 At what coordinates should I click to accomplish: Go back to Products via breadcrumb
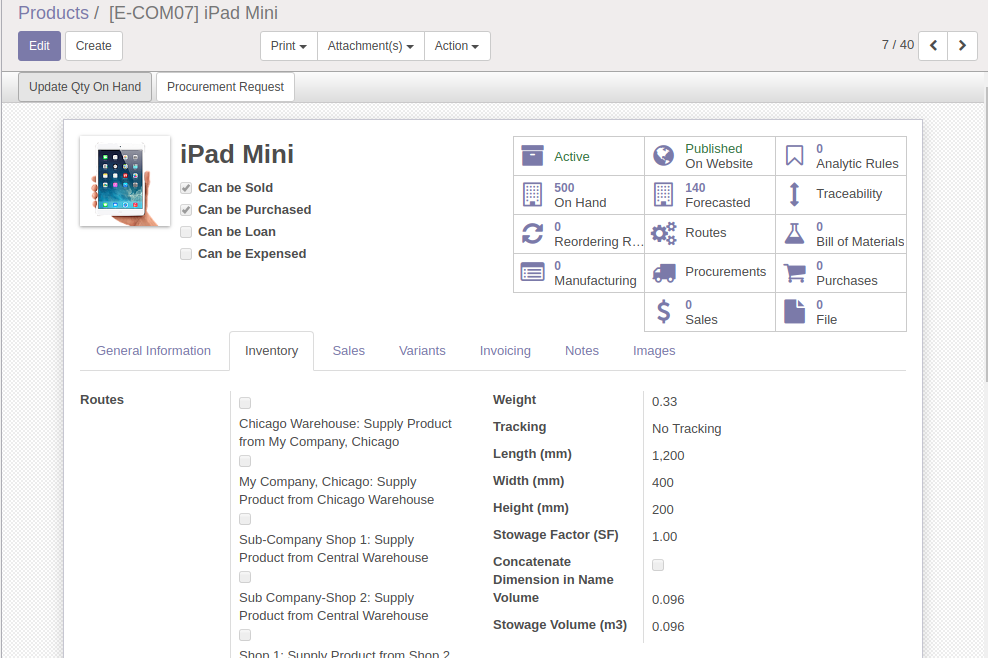point(53,13)
